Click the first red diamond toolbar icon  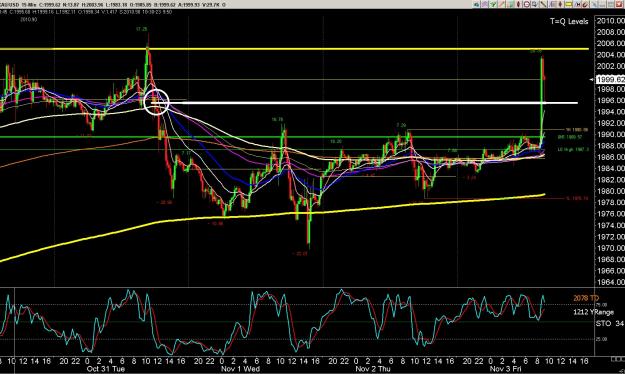[x=518, y=4]
